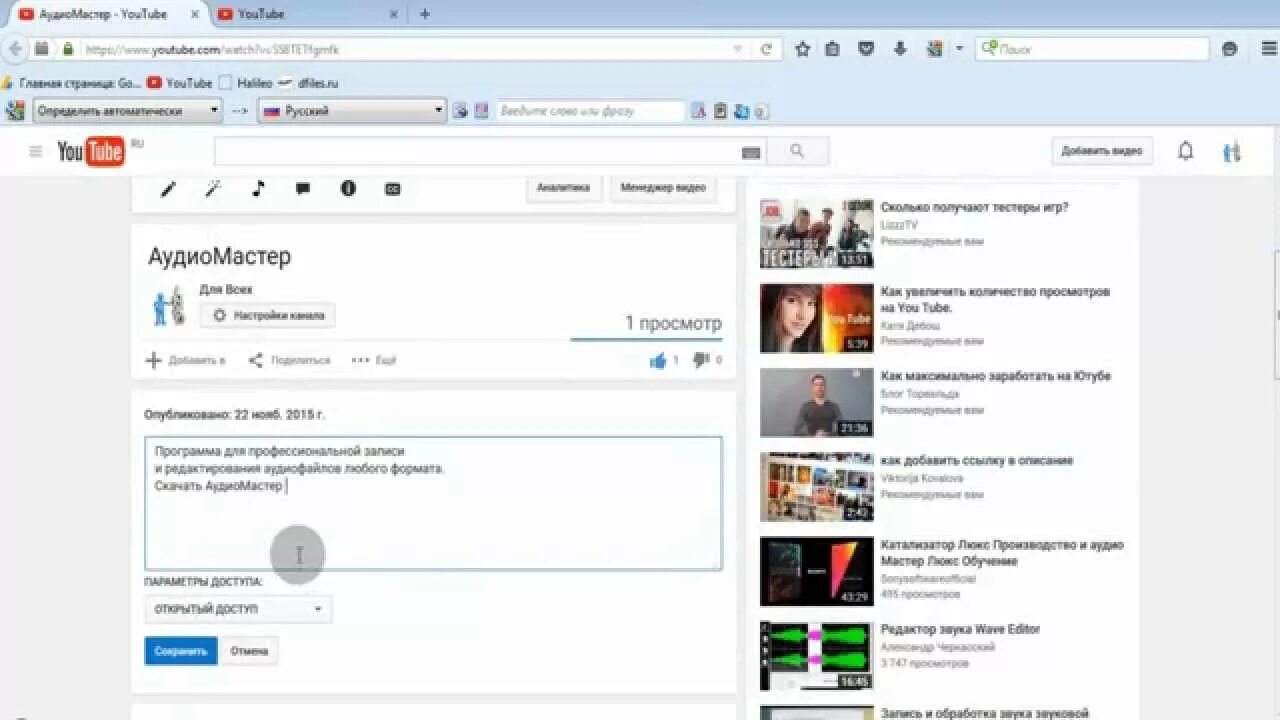The width and height of the screenshot is (1280, 720).
Task: Click thumbnail with 21:36 duration
Action: pos(816,403)
